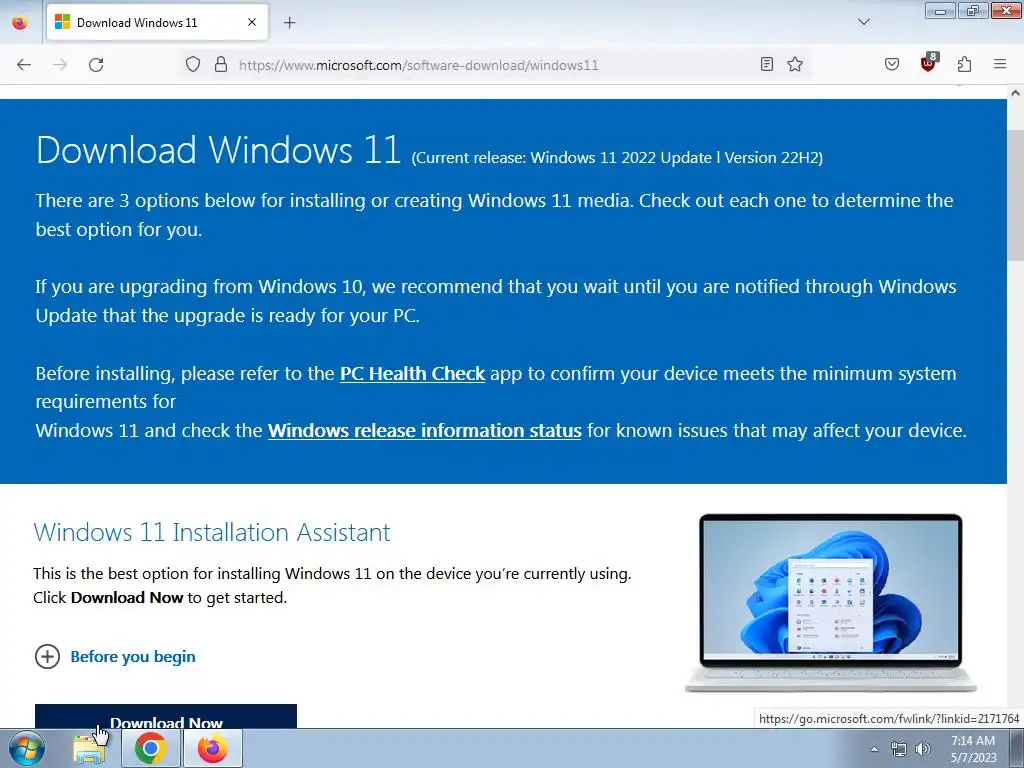
Task: Click the address bar URL
Action: (x=419, y=65)
